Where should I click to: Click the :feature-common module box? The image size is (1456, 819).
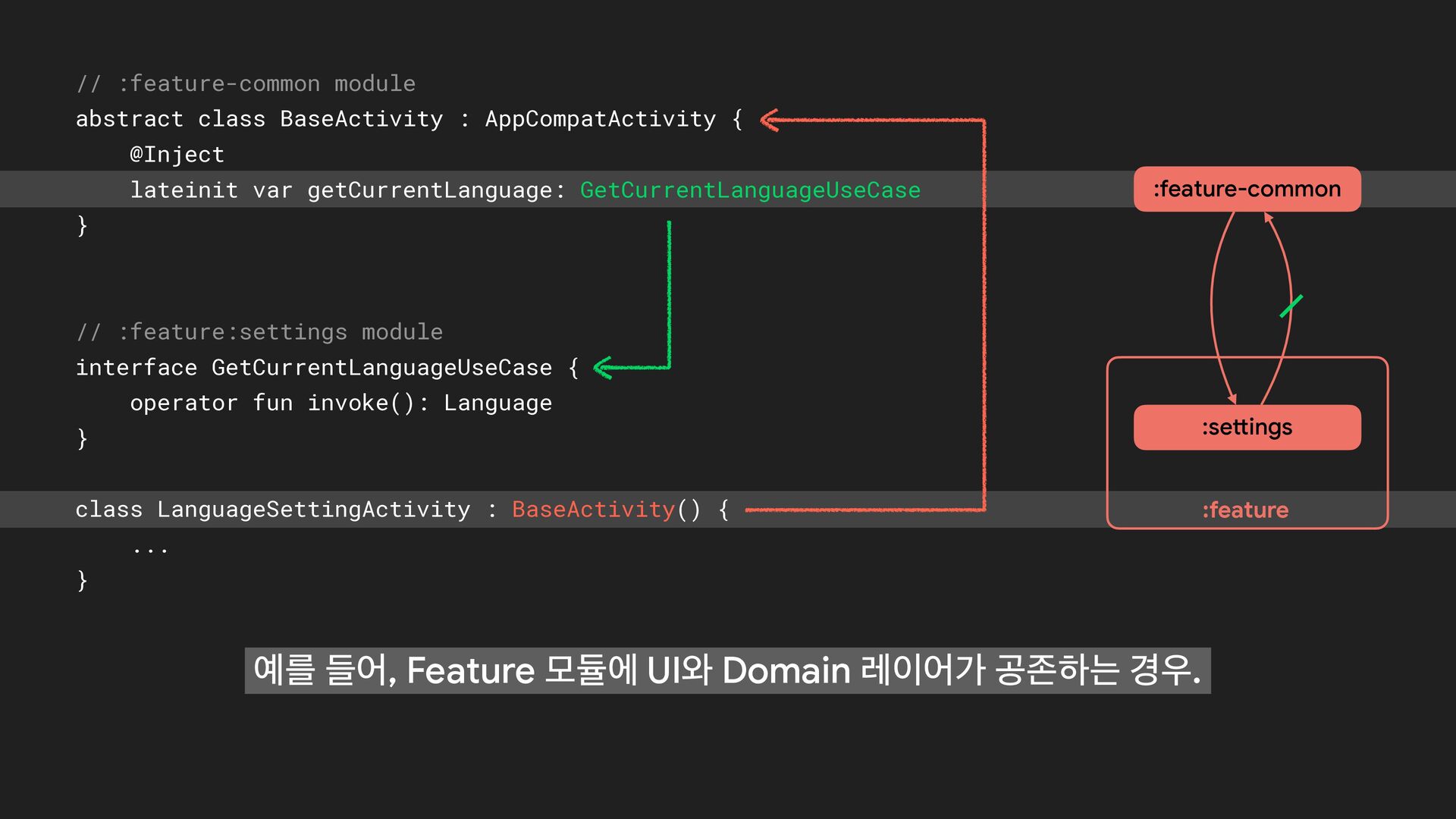point(1247,189)
